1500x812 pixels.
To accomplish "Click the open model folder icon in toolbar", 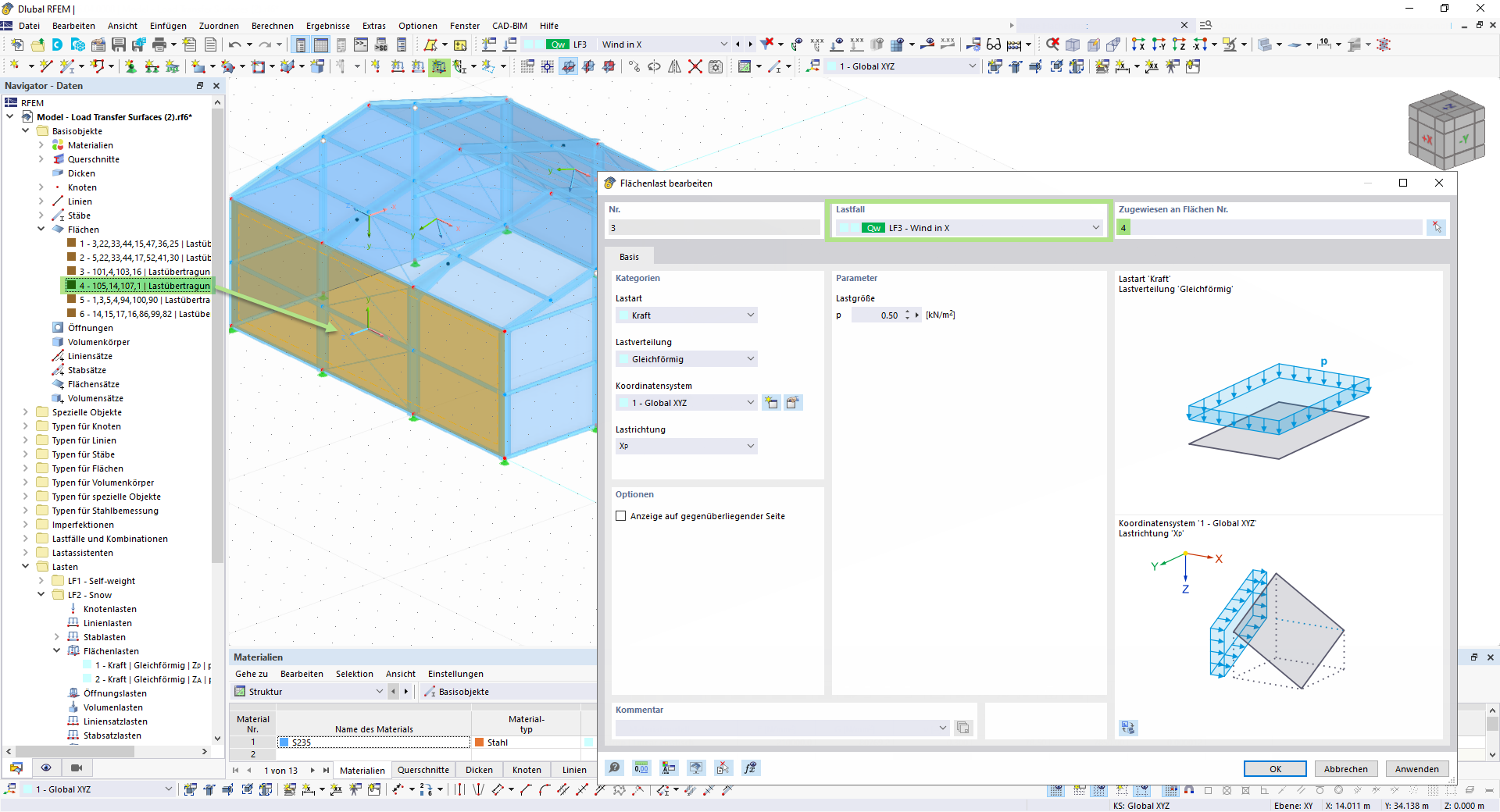I will tap(37, 45).
